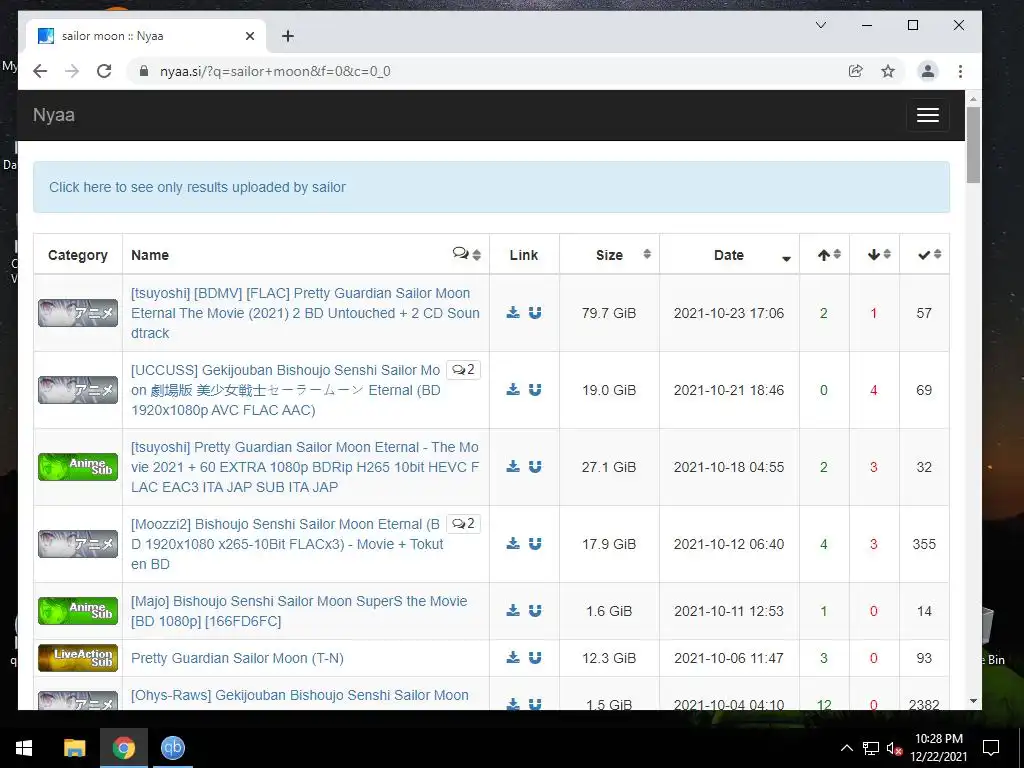Click scrollbar down arrow
The height and width of the screenshot is (768, 1024).
click(973, 701)
